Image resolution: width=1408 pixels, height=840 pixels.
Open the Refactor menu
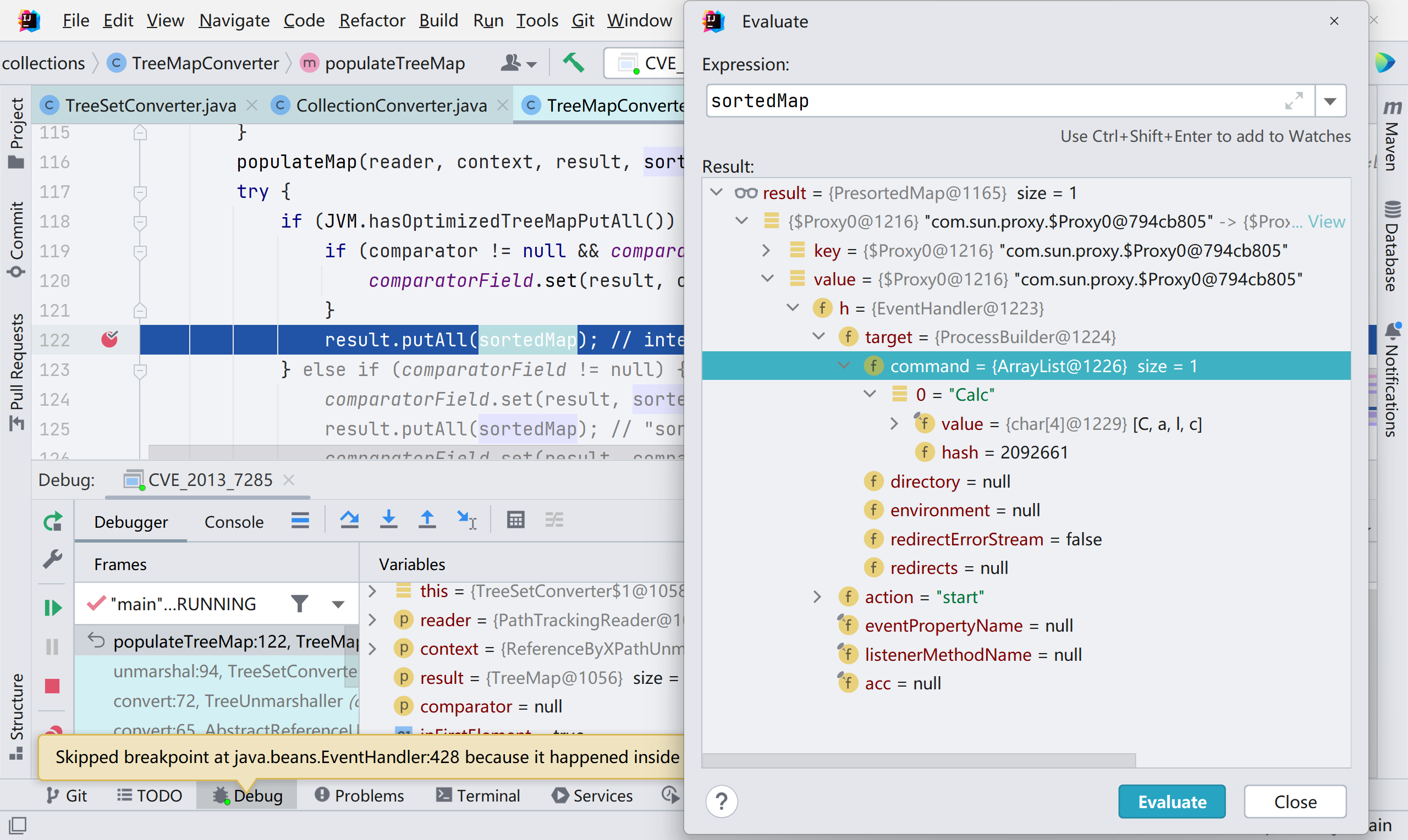click(372, 20)
